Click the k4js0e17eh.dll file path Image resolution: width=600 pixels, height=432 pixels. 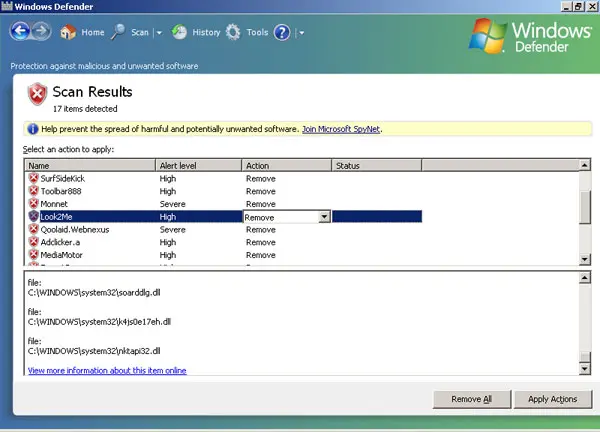[99, 322]
